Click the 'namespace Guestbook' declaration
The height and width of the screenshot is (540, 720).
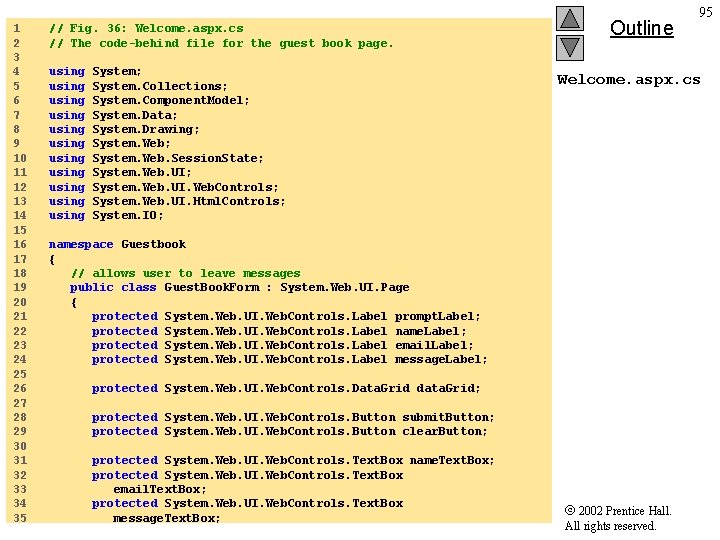118,244
